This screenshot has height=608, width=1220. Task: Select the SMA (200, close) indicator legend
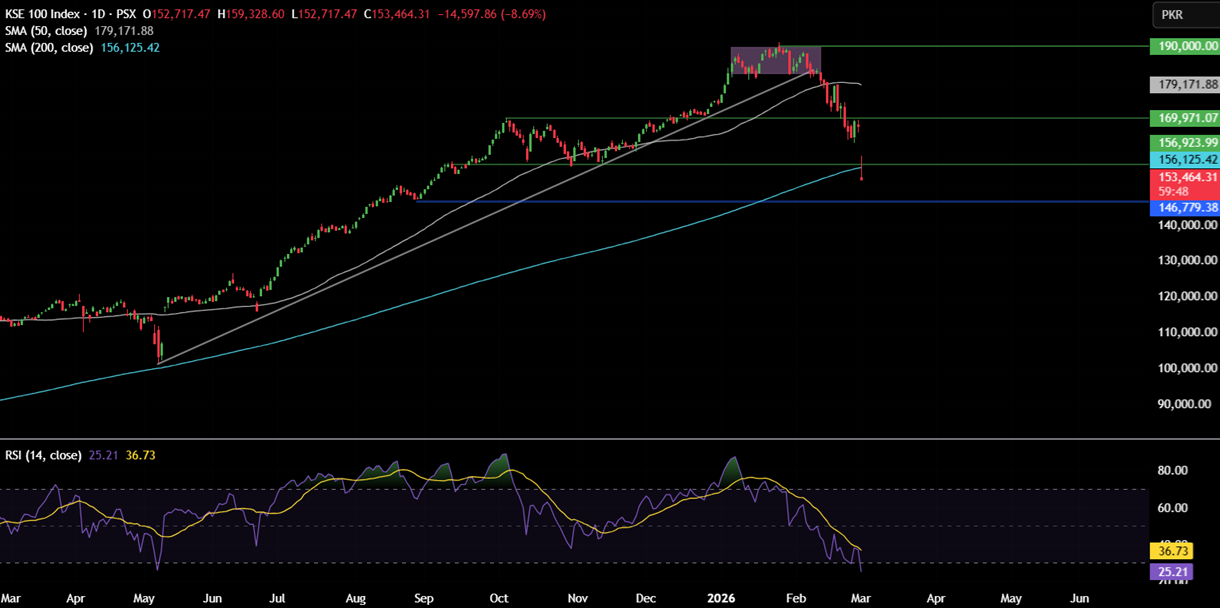point(51,47)
